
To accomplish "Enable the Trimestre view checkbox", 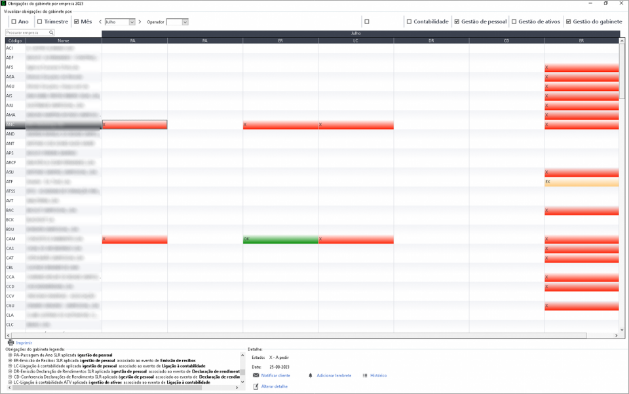I will click(40, 22).
